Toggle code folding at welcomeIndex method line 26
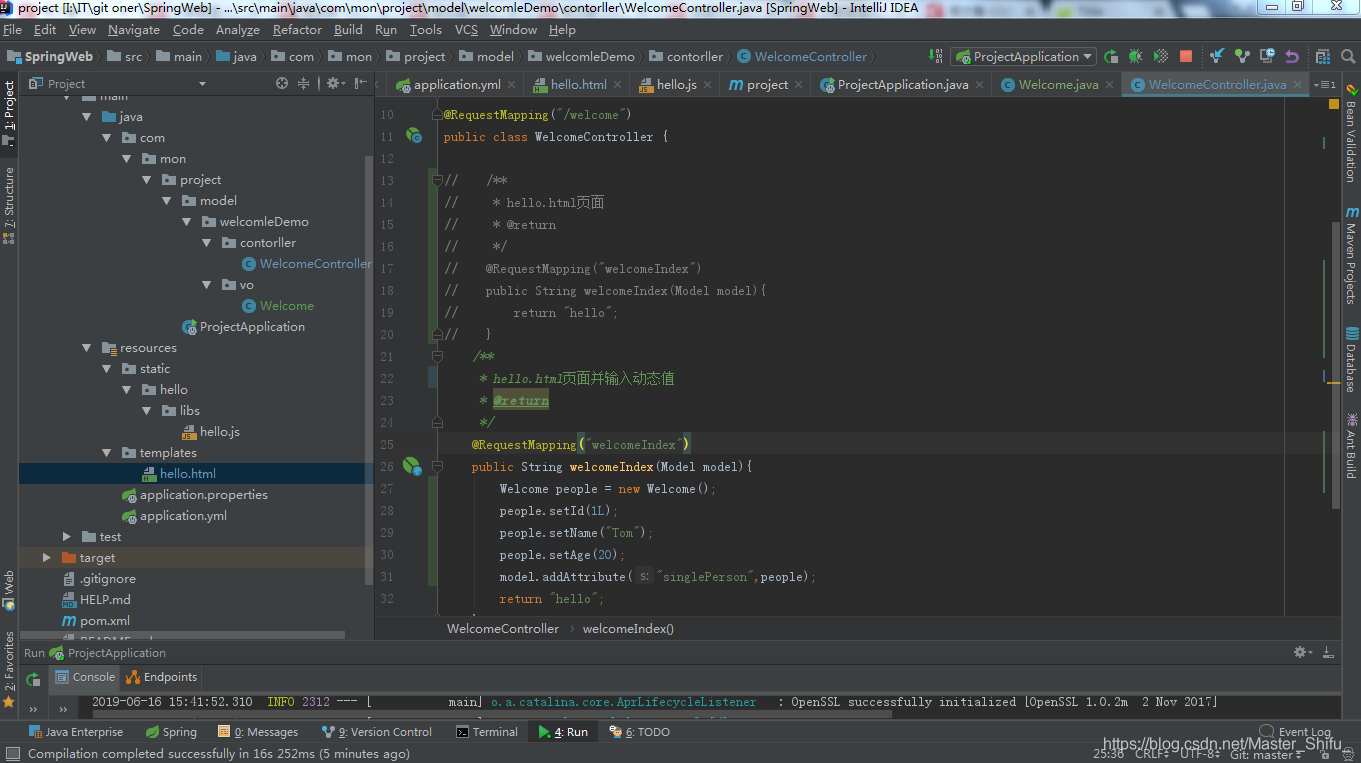 tap(437, 466)
